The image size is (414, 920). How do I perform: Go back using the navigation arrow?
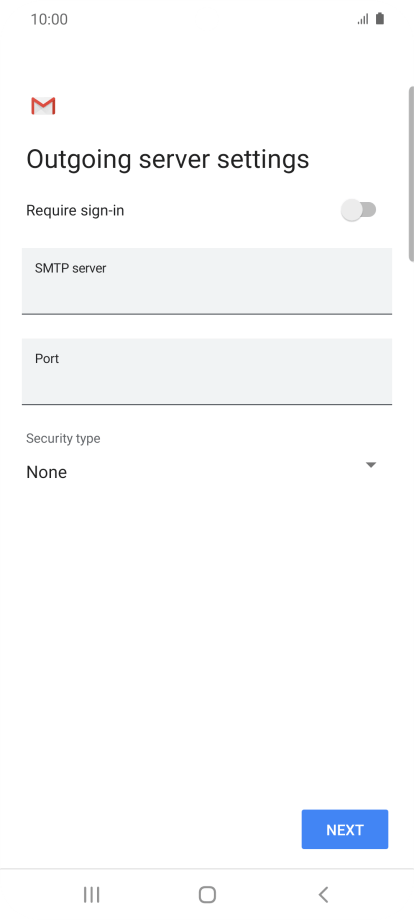tap(323, 895)
